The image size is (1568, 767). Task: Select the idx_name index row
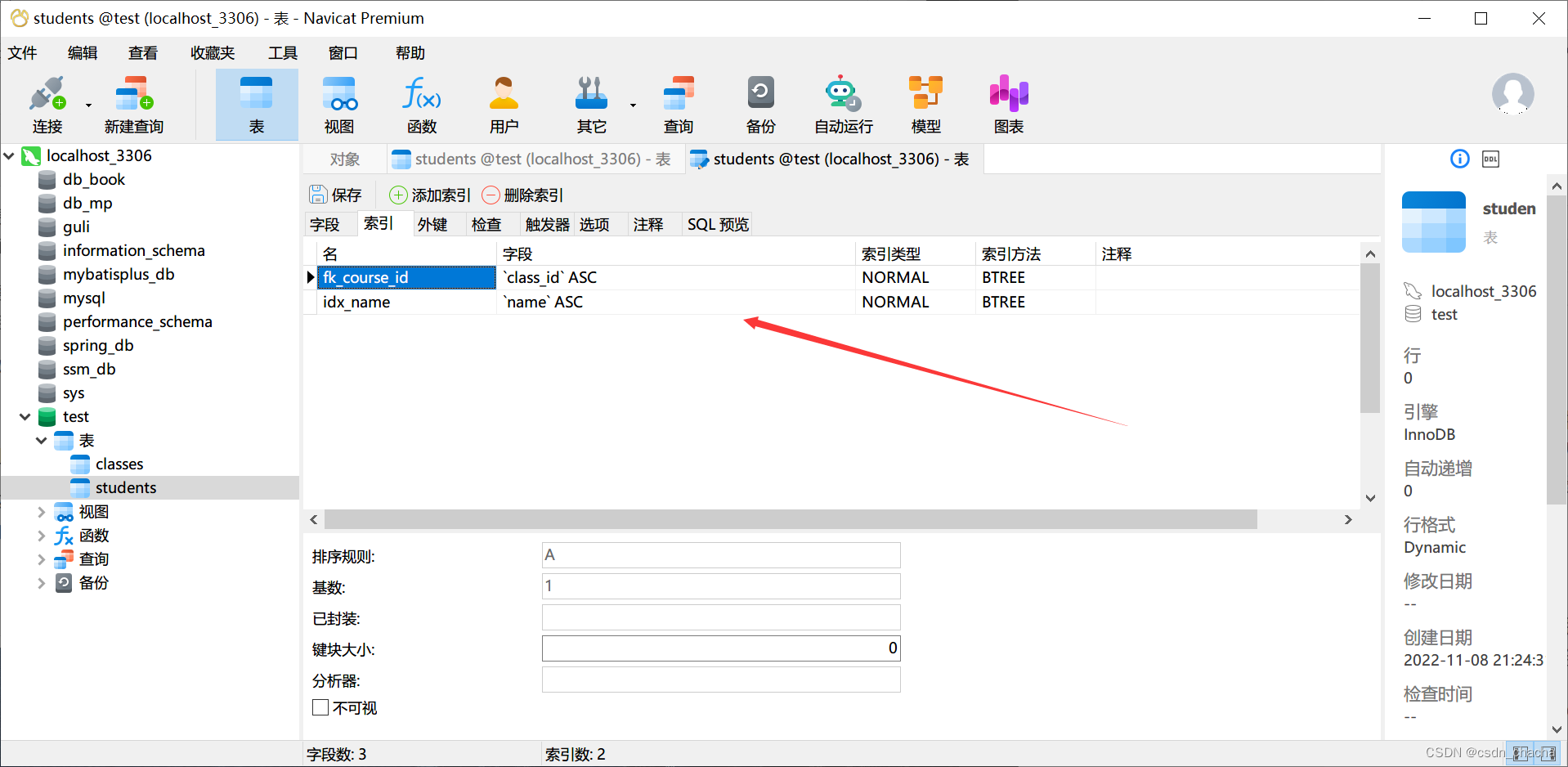(x=355, y=302)
